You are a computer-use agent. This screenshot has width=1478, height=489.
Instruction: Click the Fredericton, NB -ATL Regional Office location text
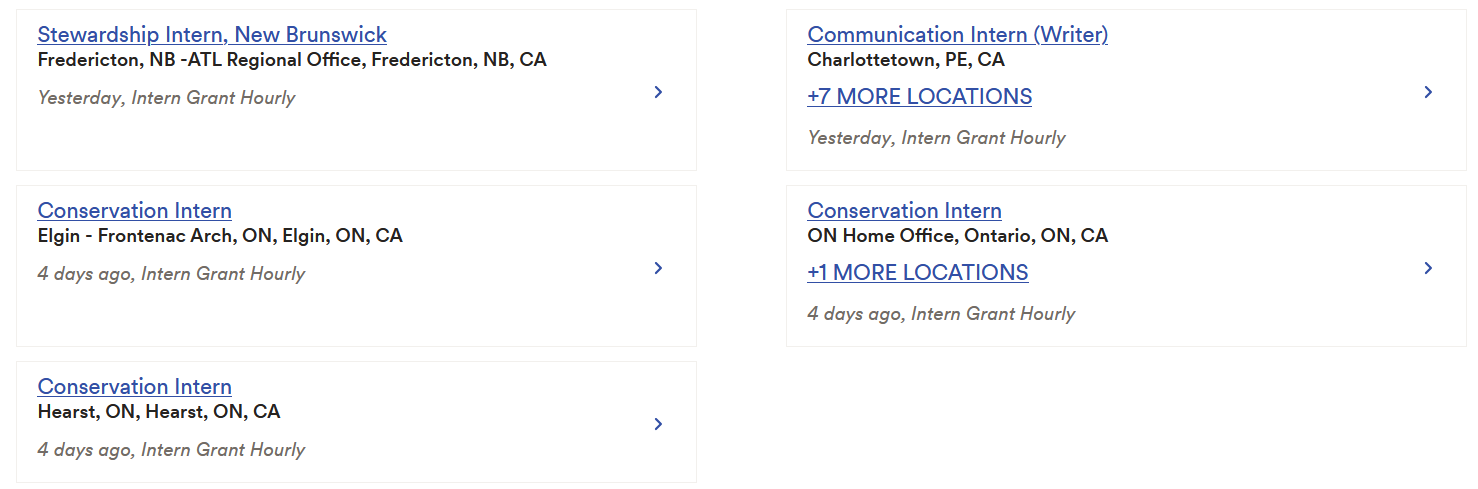[x=291, y=60]
